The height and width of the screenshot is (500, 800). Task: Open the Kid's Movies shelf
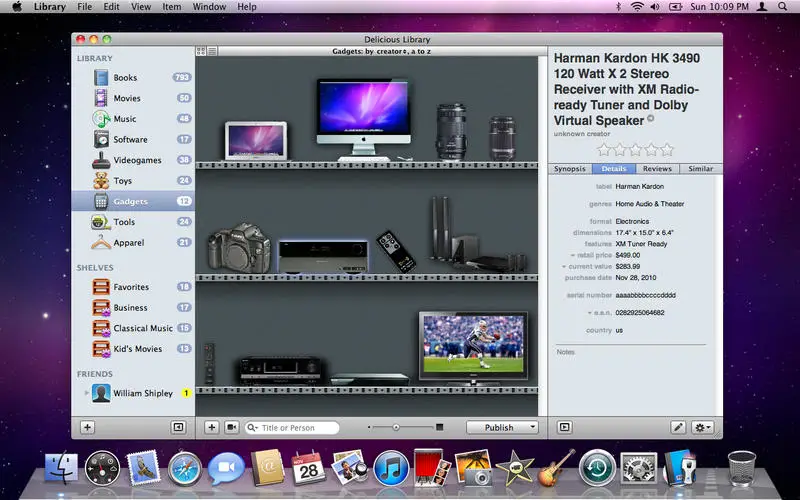[x=133, y=349]
